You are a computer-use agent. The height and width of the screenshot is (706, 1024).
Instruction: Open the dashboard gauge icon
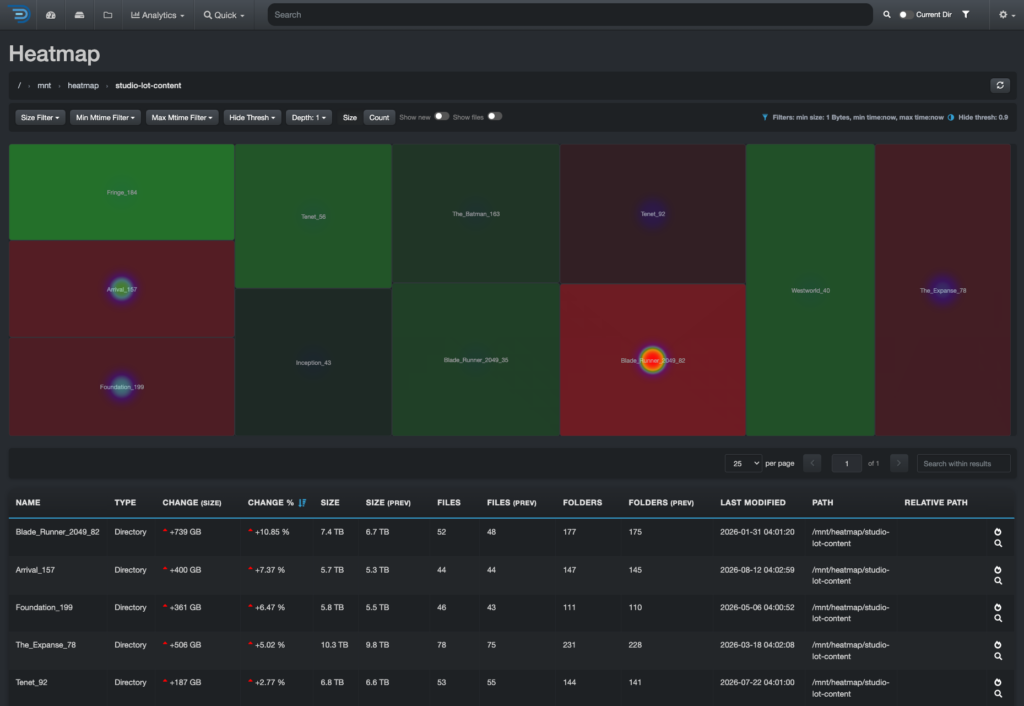point(50,14)
